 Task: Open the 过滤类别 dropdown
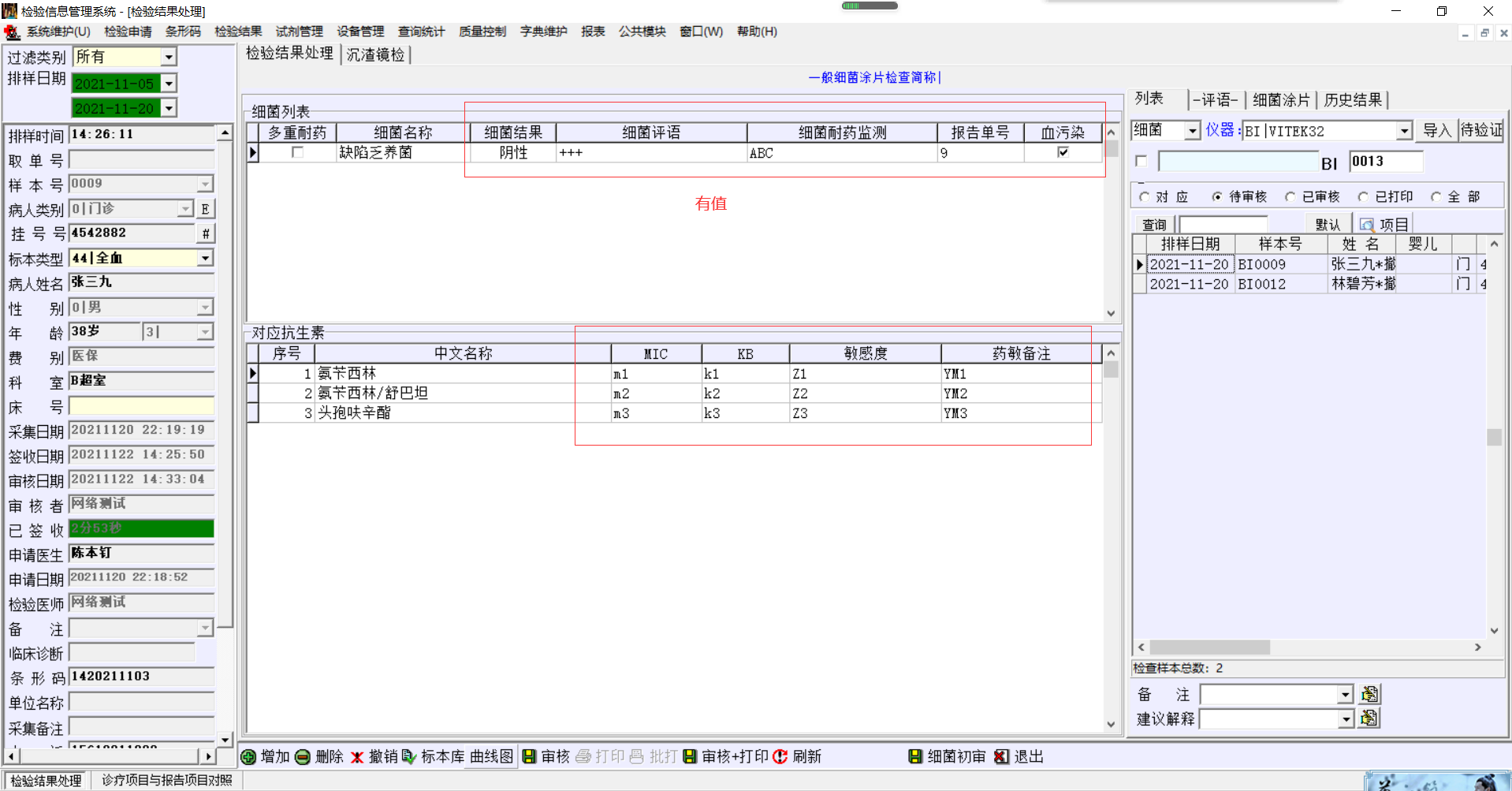coord(169,57)
